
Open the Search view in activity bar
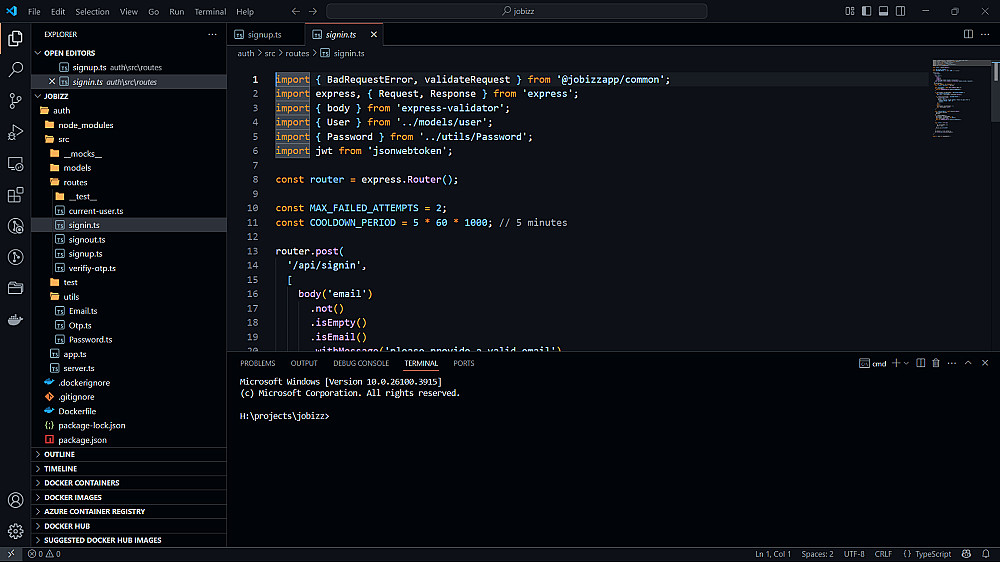pyautogui.click(x=15, y=70)
